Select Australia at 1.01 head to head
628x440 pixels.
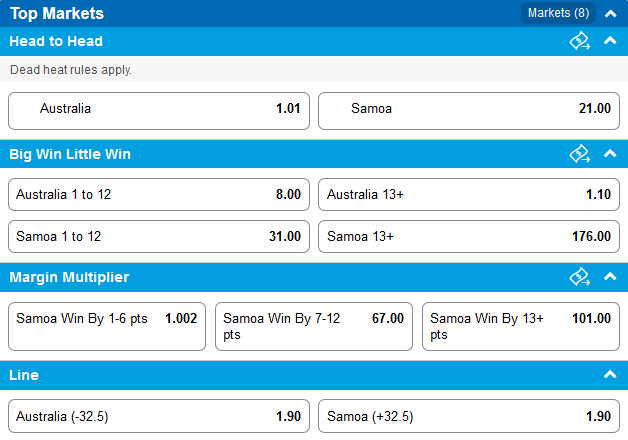(159, 111)
